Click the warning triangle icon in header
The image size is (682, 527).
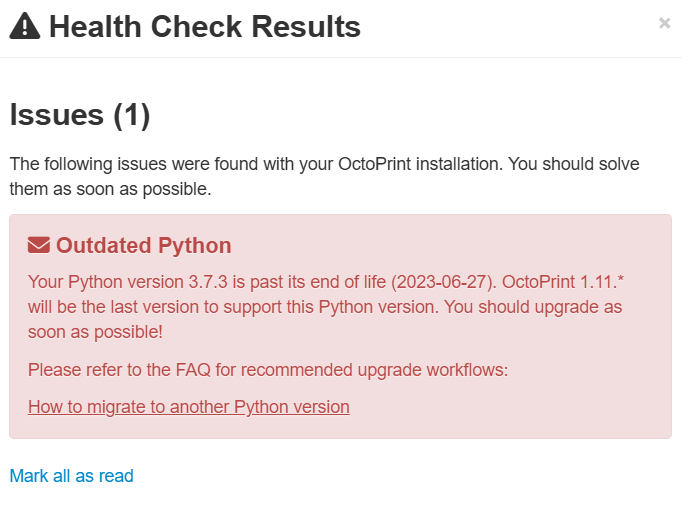(x=25, y=26)
